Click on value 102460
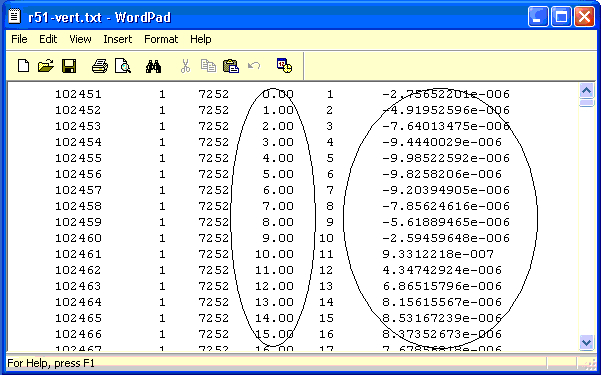Screen dimensions: 602x375 tap(78, 238)
